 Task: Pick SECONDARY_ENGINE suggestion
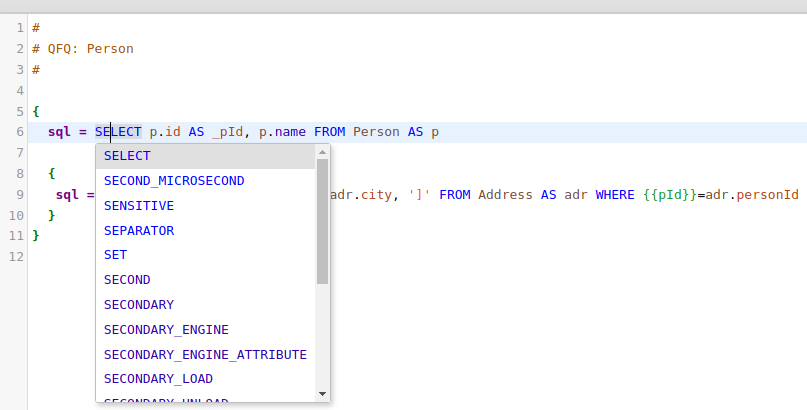(x=205, y=330)
